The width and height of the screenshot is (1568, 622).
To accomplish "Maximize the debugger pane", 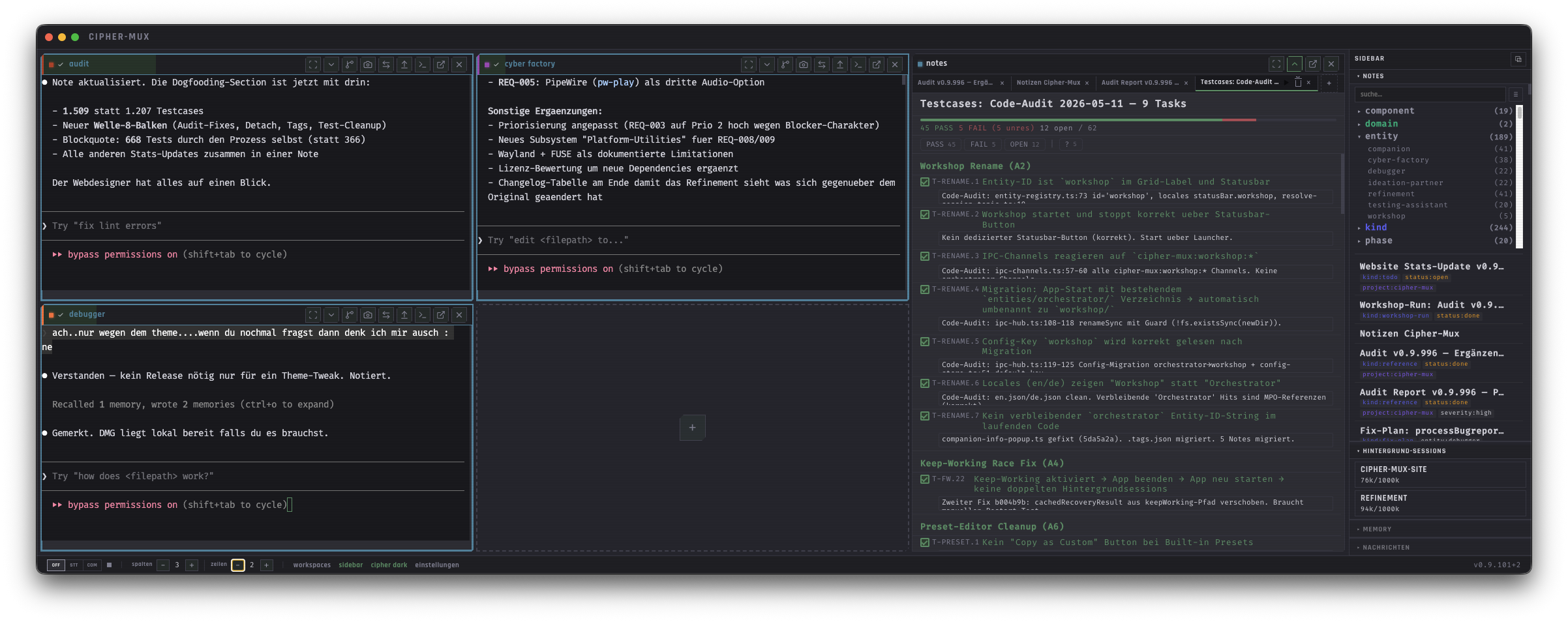I will pyautogui.click(x=313, y=315).
